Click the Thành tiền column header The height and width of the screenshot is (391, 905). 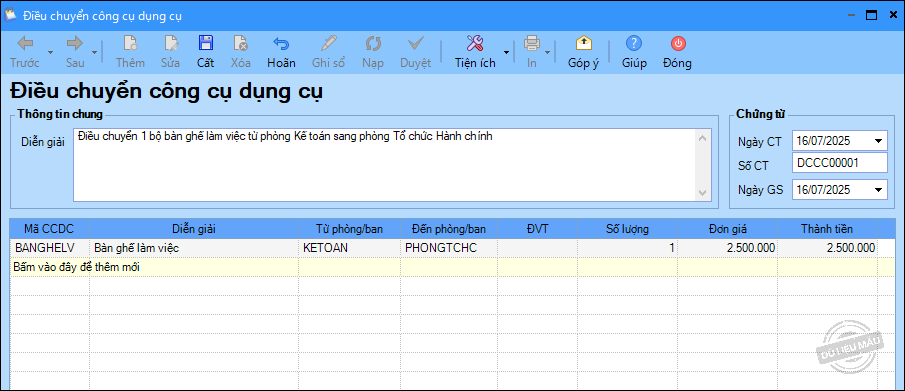827,229
